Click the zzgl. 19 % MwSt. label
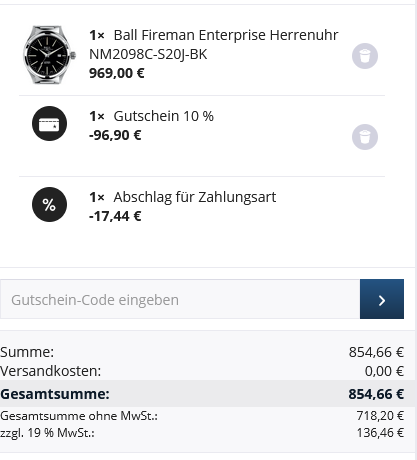This screenshot has height=460, width=417. 47,433
